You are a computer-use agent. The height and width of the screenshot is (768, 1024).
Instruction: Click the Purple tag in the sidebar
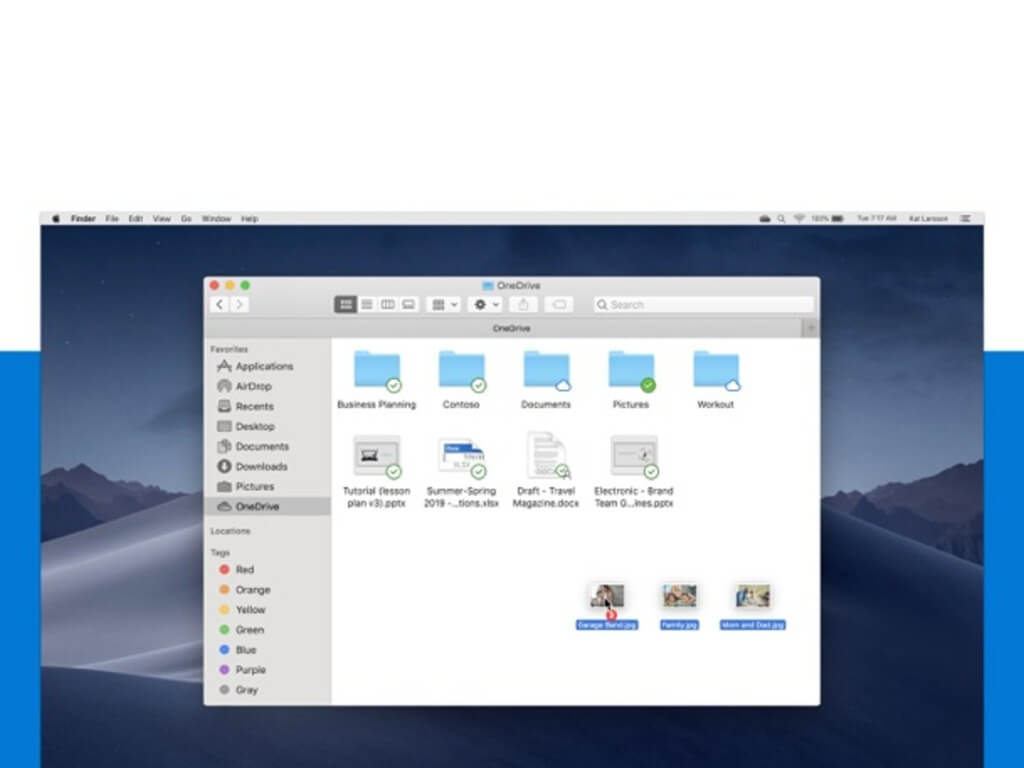[250, 670]
